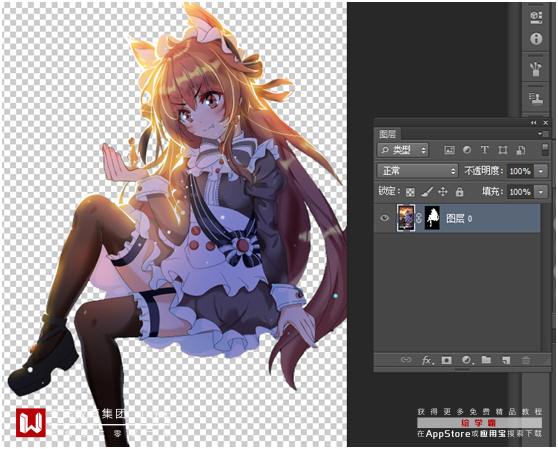
Task: Toggle lock all padlock icon
Action: (459, 192)
